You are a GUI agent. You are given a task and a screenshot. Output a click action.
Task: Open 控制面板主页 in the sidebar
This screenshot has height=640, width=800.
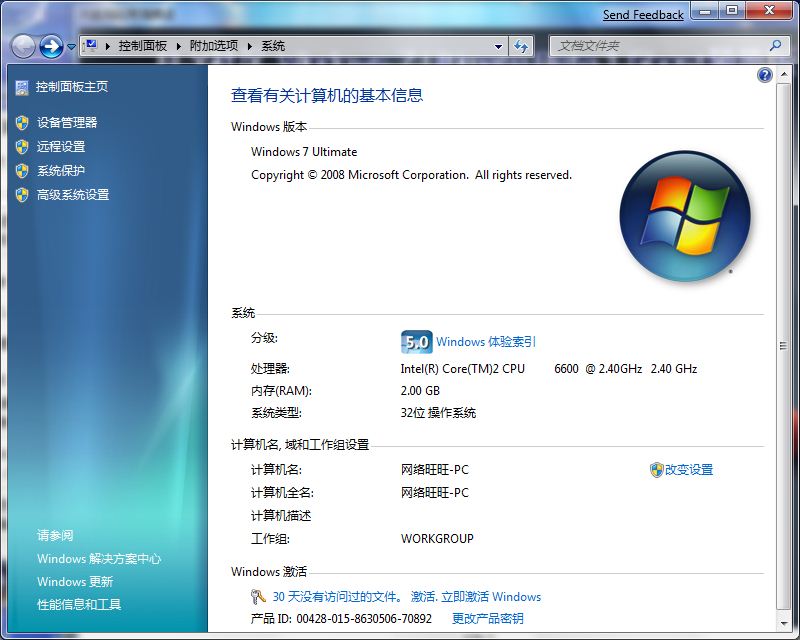(x=72, y=87)
